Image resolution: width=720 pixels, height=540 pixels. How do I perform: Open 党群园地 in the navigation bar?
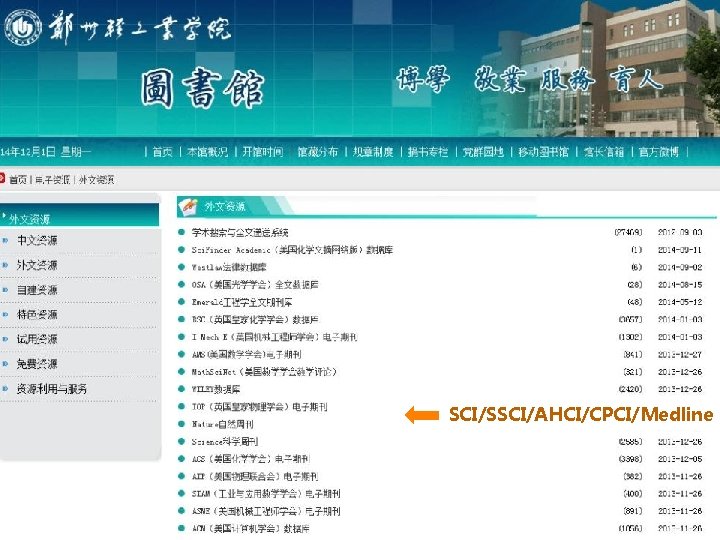pos(483,152)
